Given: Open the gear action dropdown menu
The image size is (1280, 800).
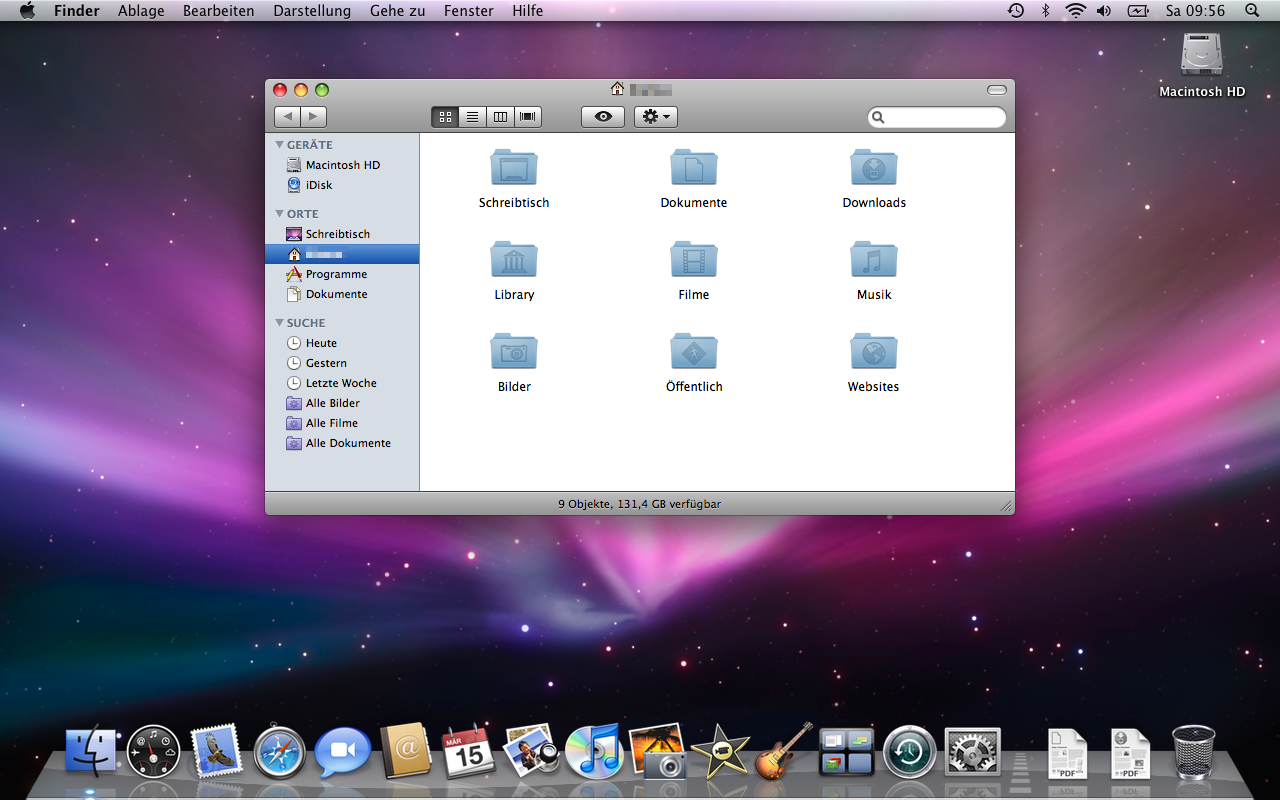Looking at the screenshot, I should [656, 117].
